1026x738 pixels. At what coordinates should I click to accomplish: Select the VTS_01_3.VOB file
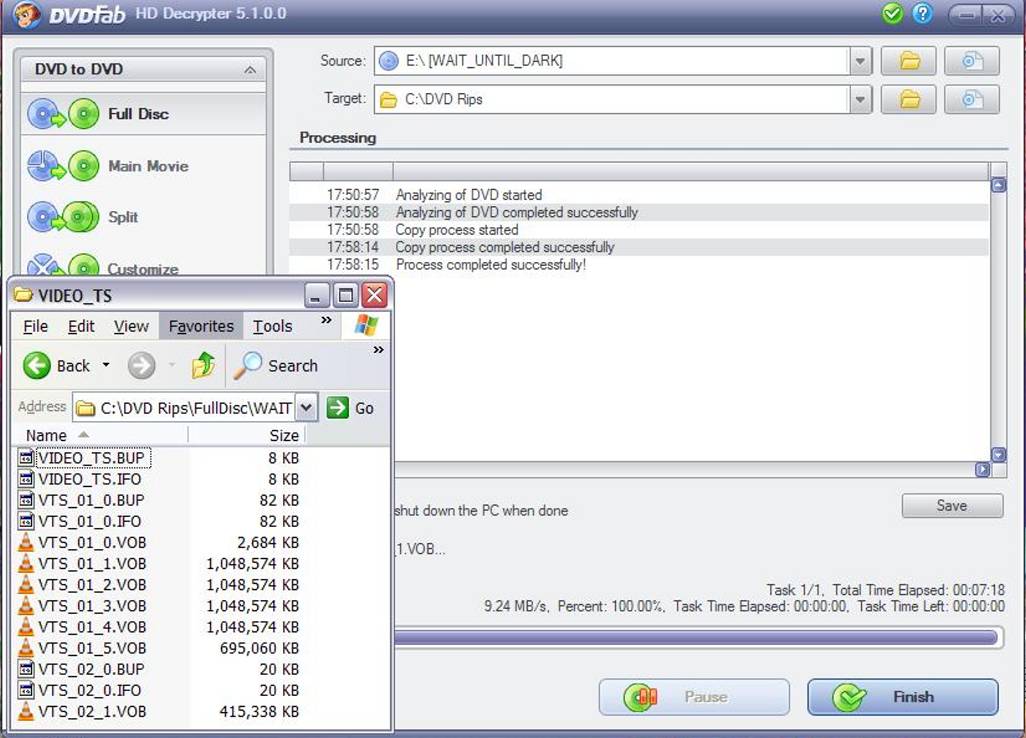pos(92,606)
